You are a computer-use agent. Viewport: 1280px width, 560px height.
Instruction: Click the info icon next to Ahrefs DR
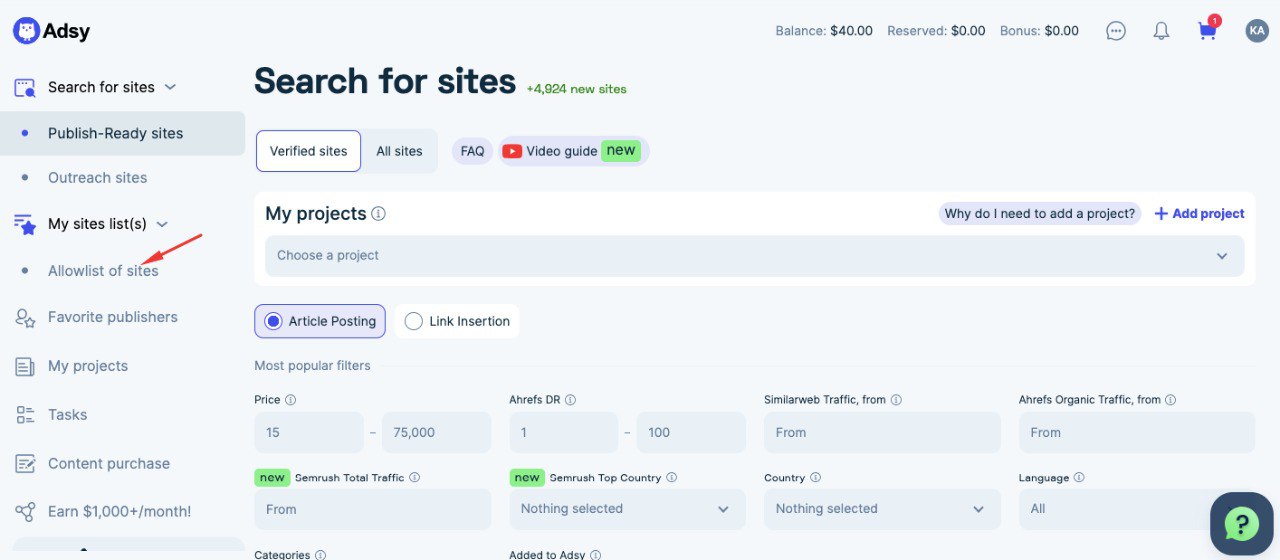(570, 400)
